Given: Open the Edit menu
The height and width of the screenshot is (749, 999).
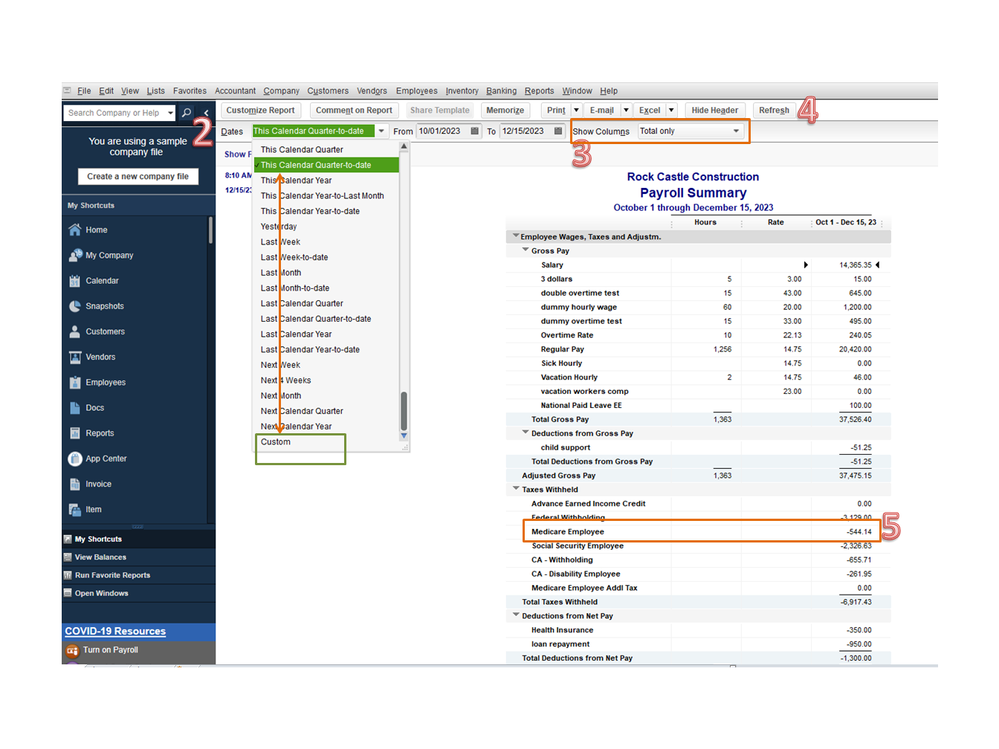Looking at the screenshot, I should click(106, 91).
